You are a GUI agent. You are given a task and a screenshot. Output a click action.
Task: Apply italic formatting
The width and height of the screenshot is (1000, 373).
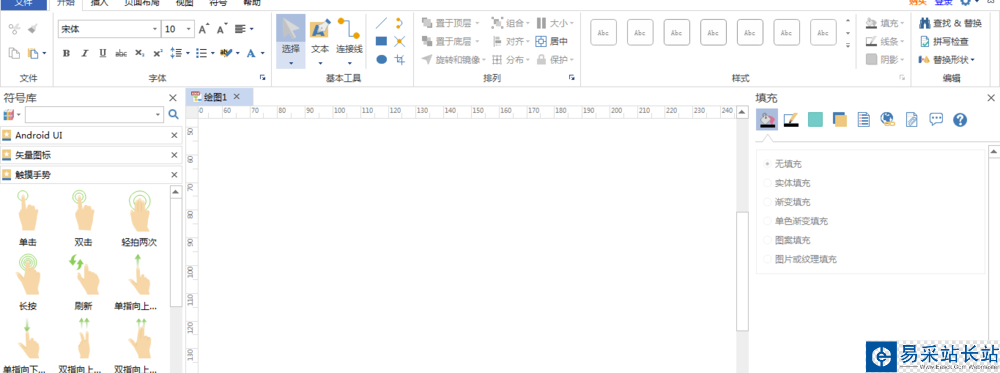pos(84,54)
